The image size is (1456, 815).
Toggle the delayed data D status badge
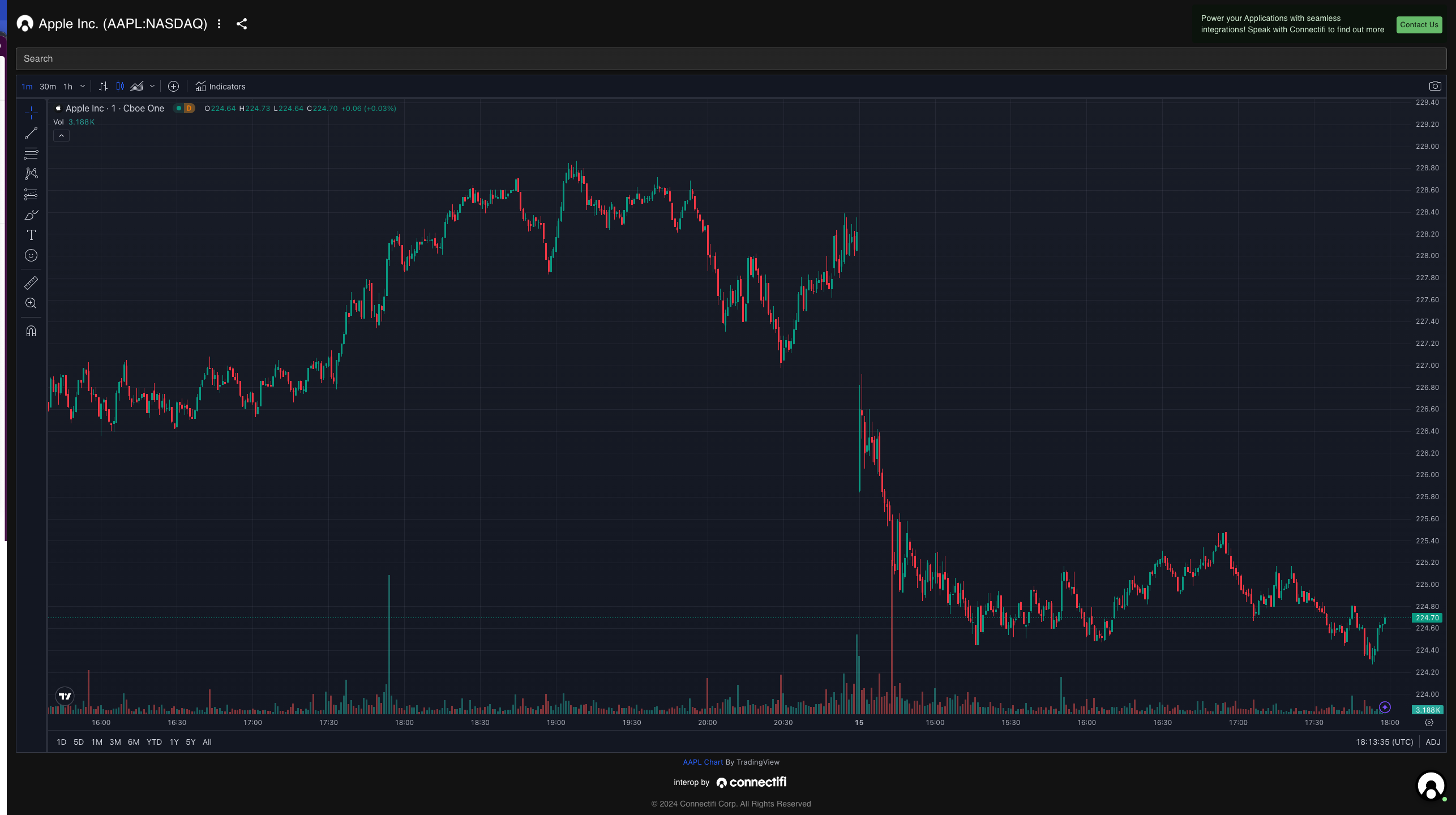pos(189,108)
